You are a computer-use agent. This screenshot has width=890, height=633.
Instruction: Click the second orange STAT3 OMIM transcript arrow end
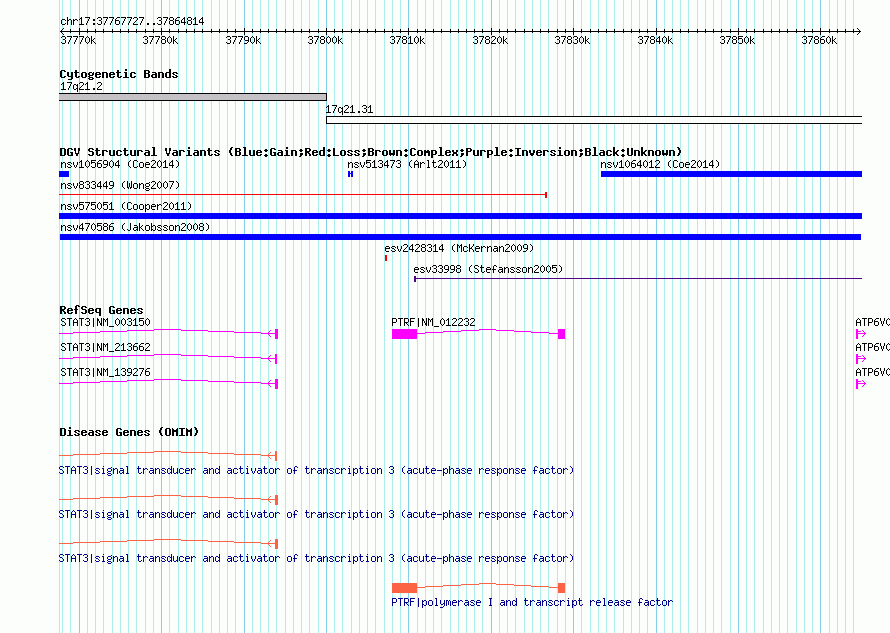(x=273, y=500)
